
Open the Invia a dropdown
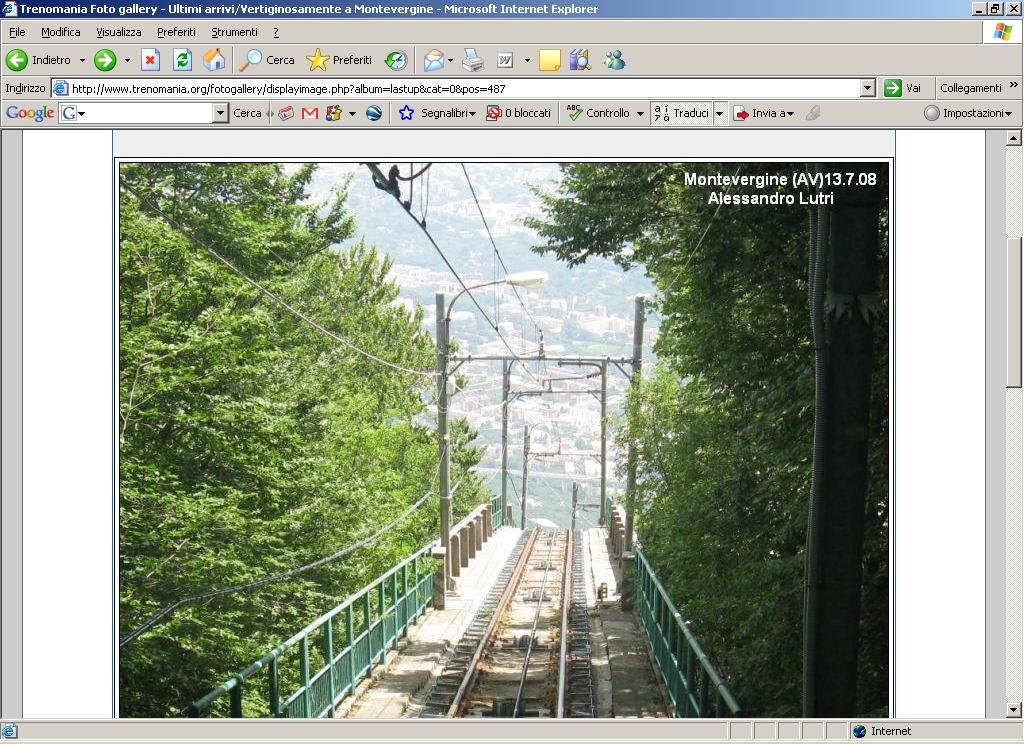click(764, 113)
